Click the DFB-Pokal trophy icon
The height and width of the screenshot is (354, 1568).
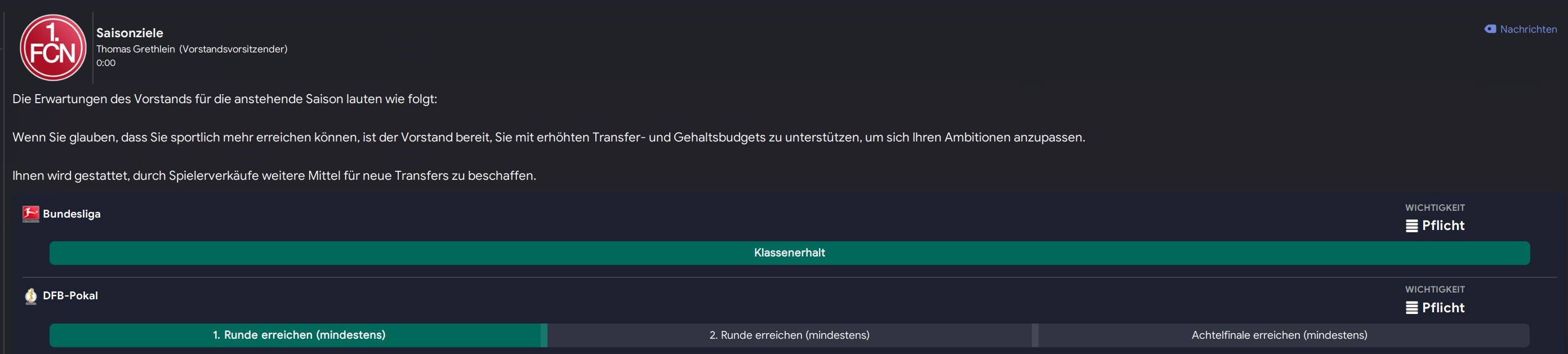click(x=30, y=295)
